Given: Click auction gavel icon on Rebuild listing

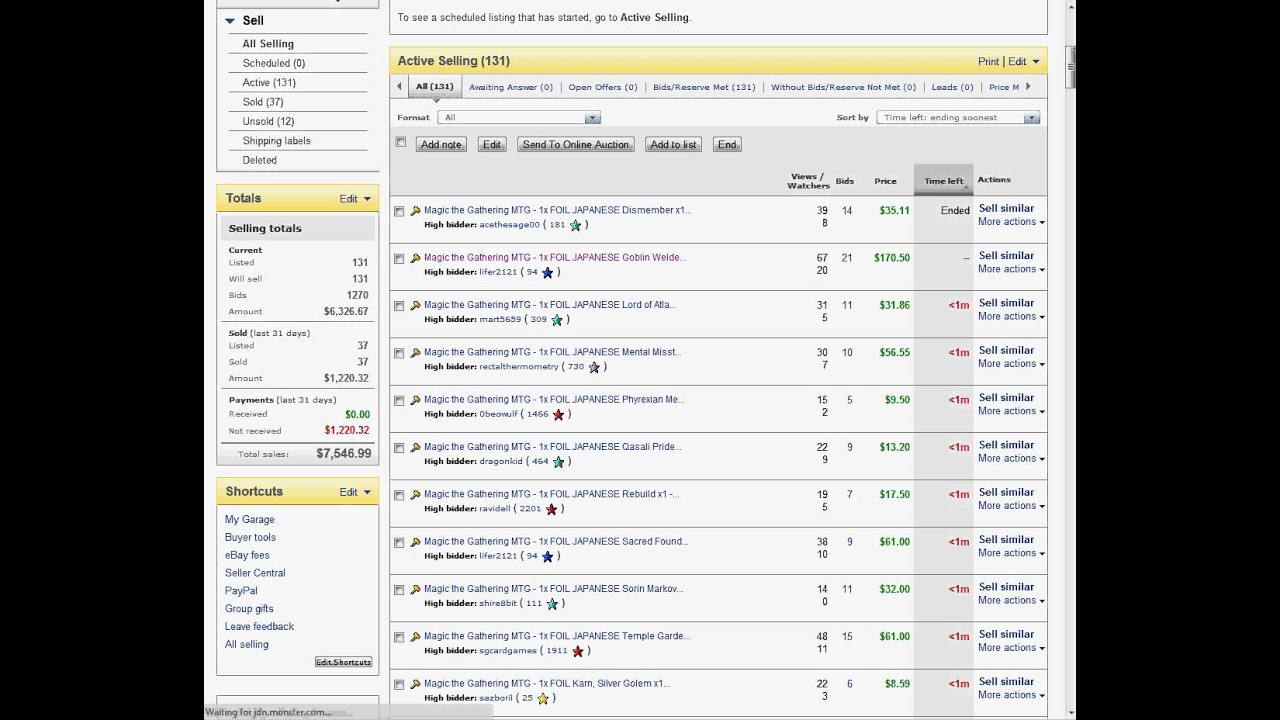Looking at the screenshot, I should click(415, 495).
